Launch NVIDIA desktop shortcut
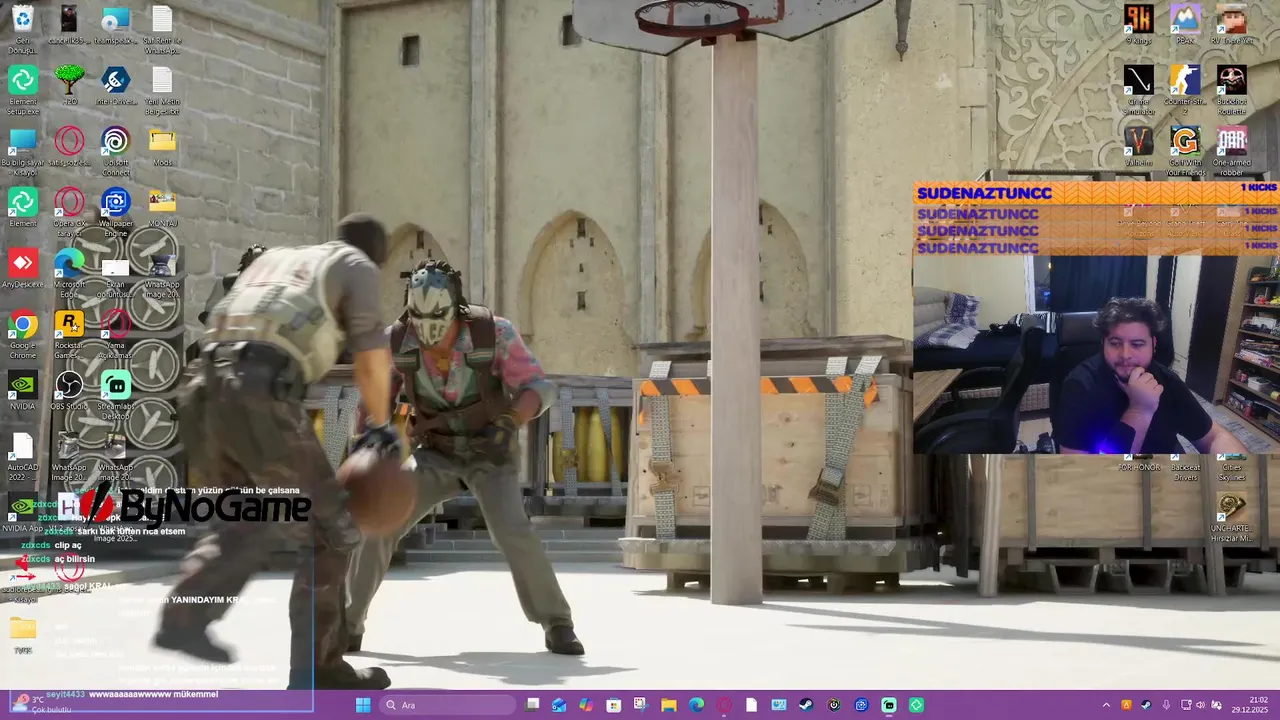The height and width of the screenshot is (720, 1280). pos(23,391)
